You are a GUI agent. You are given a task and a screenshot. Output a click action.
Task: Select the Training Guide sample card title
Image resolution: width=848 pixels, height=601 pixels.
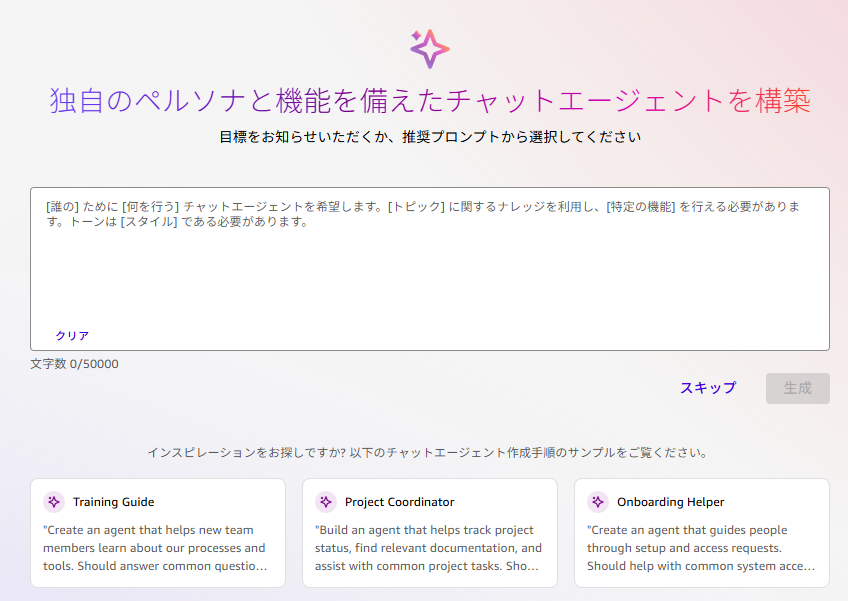click(114, 502)
